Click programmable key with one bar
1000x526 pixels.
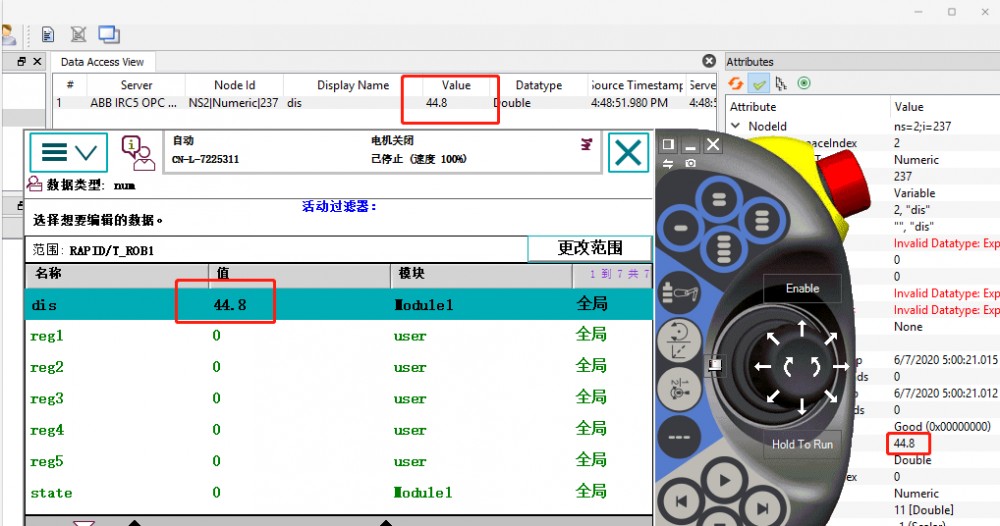point(680,228)
